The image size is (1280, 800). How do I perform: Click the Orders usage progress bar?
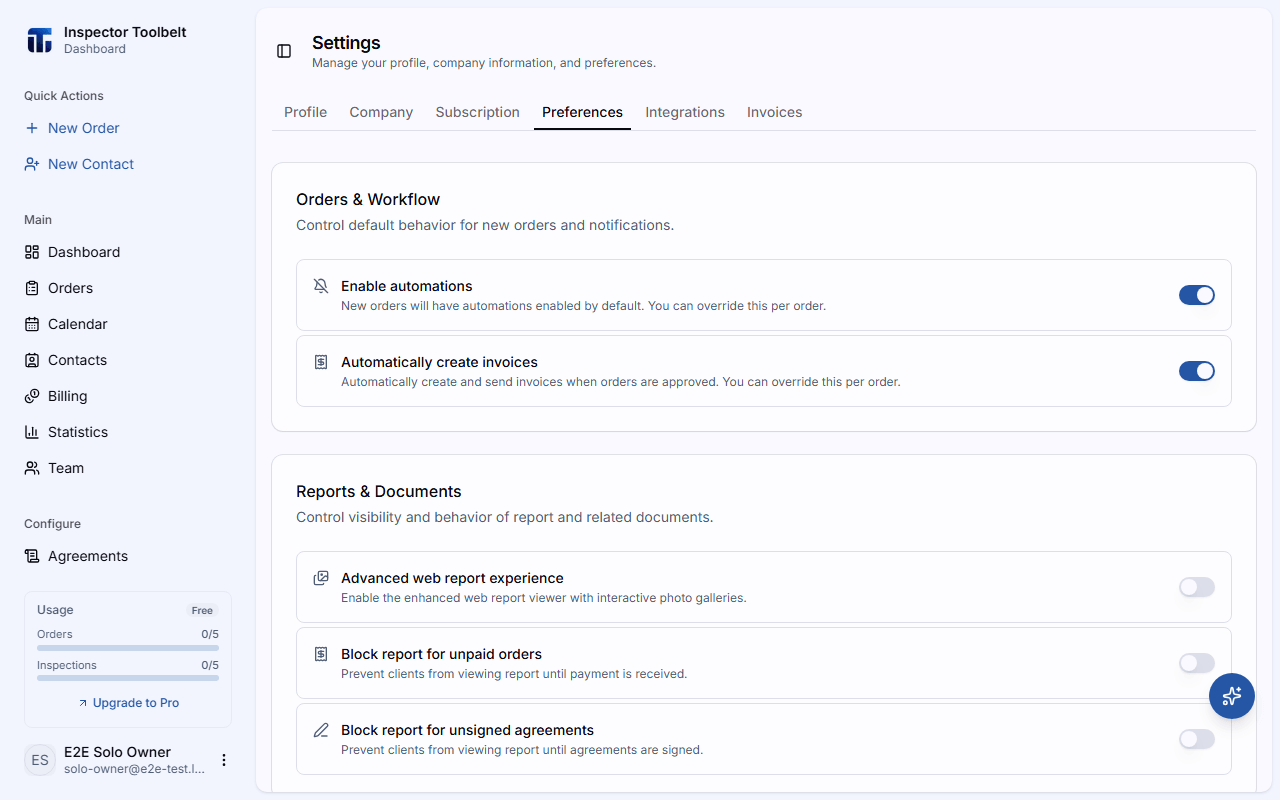(128, 648)
